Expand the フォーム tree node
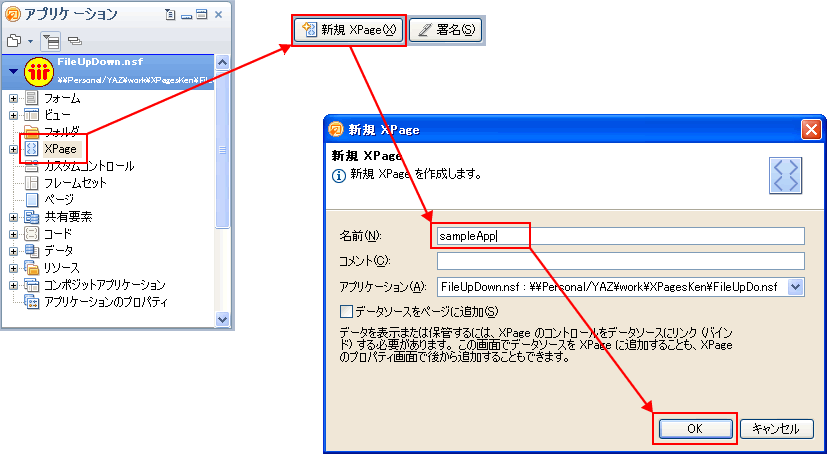Image resolution: width=827 pixels, height=454 pixels. 14,98
